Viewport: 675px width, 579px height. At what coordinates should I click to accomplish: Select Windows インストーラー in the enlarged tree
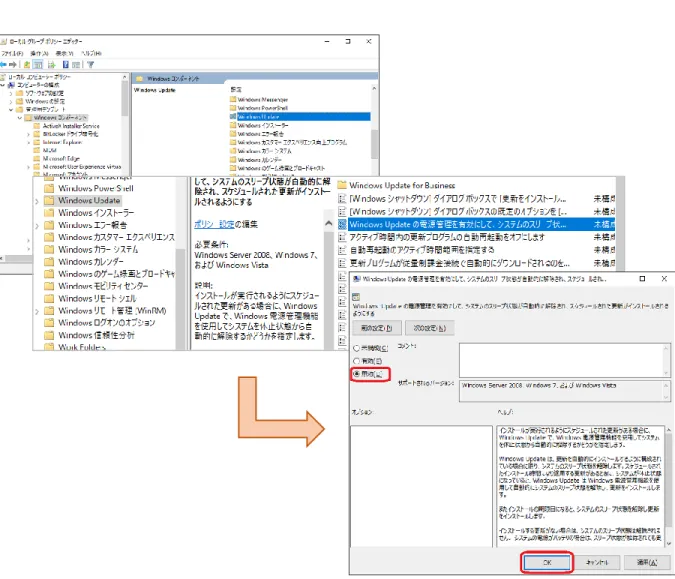[x=96, y=213]
